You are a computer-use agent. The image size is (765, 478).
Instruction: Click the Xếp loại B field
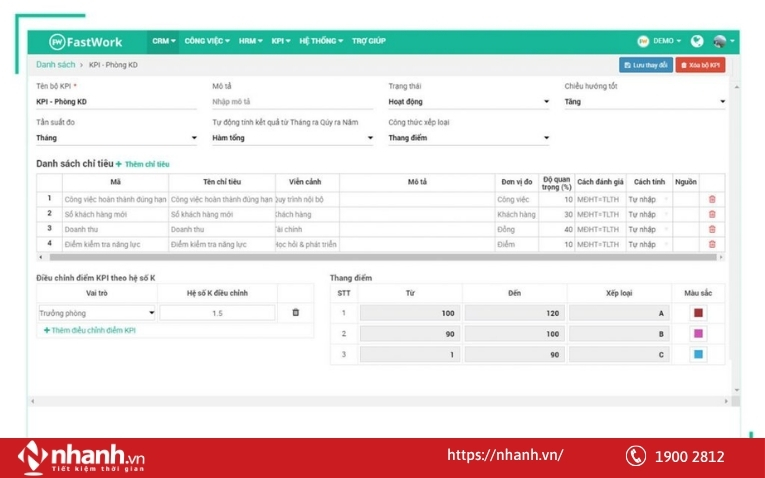pyautogui.click(x=619, y=334)
